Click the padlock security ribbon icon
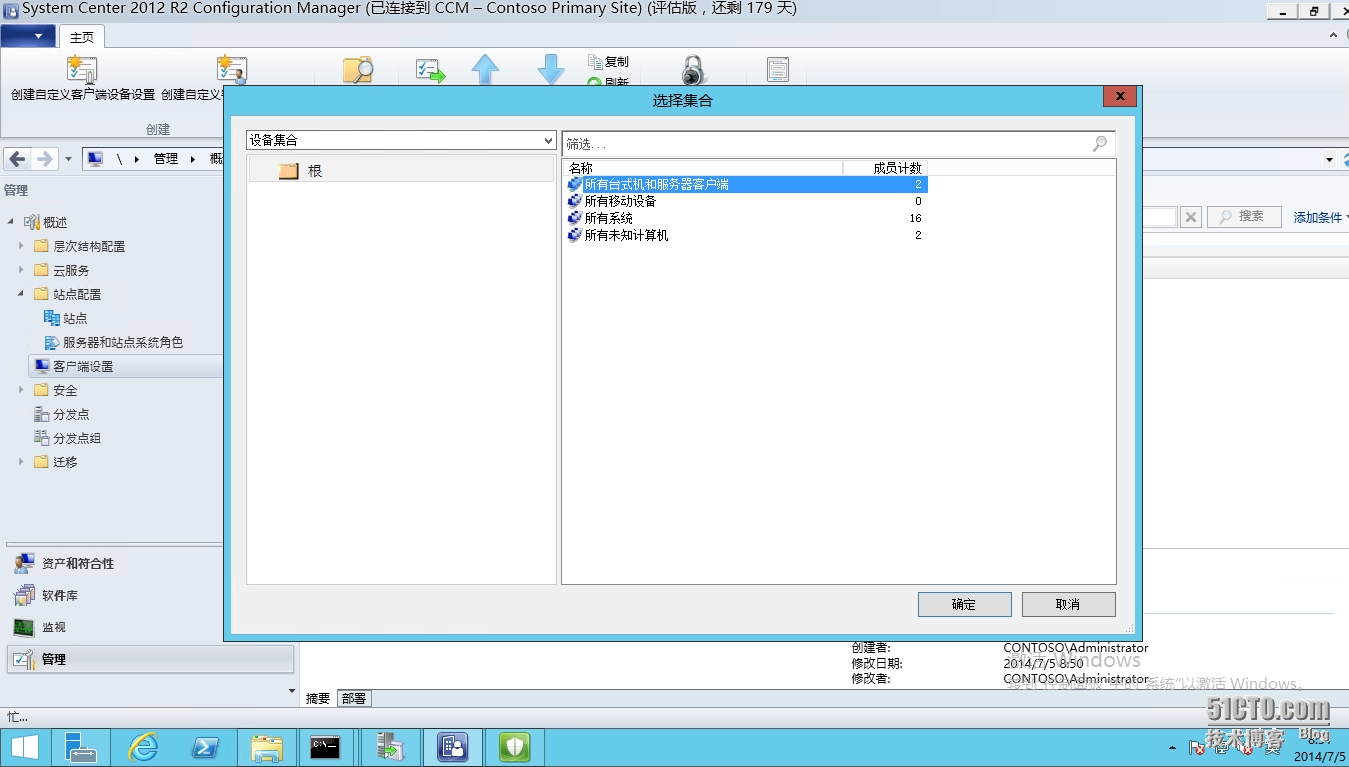The height and width of the screenshot is (767, 1349). click(x=693, y=70)
